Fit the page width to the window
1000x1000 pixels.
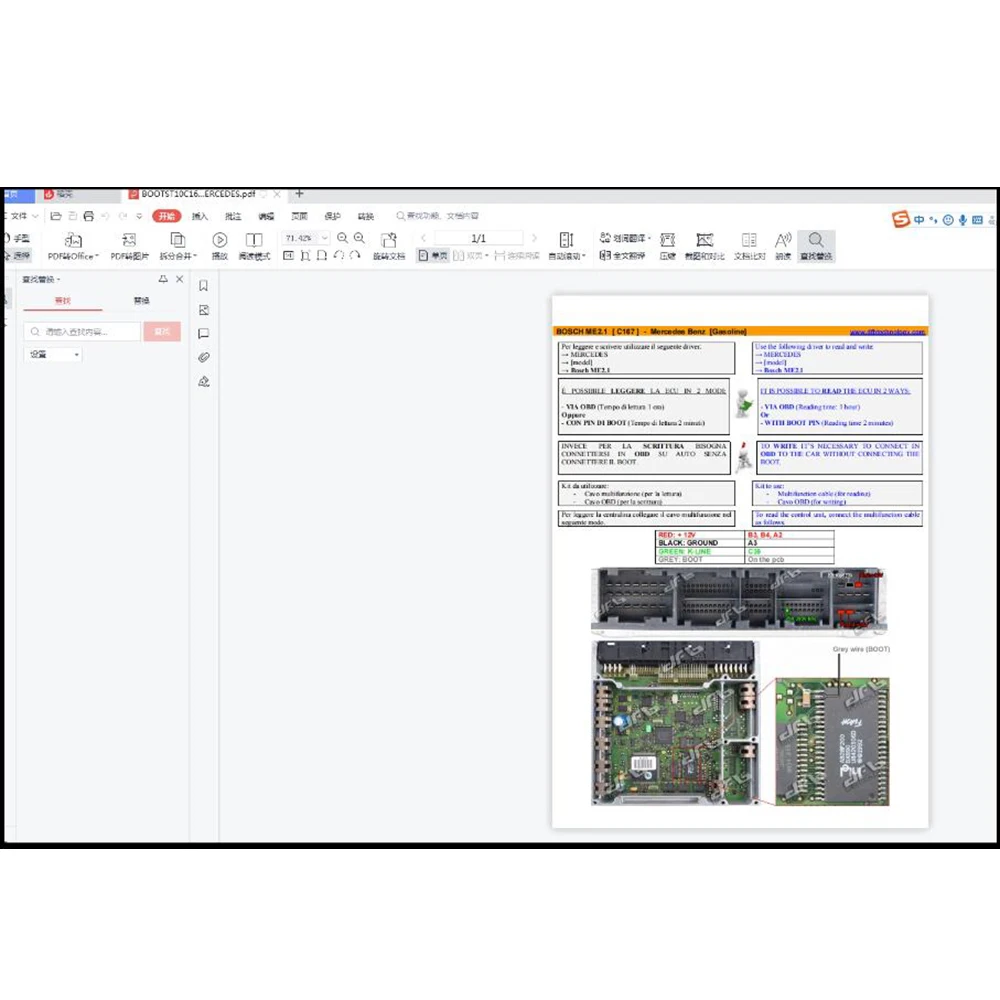pos(322,256)
